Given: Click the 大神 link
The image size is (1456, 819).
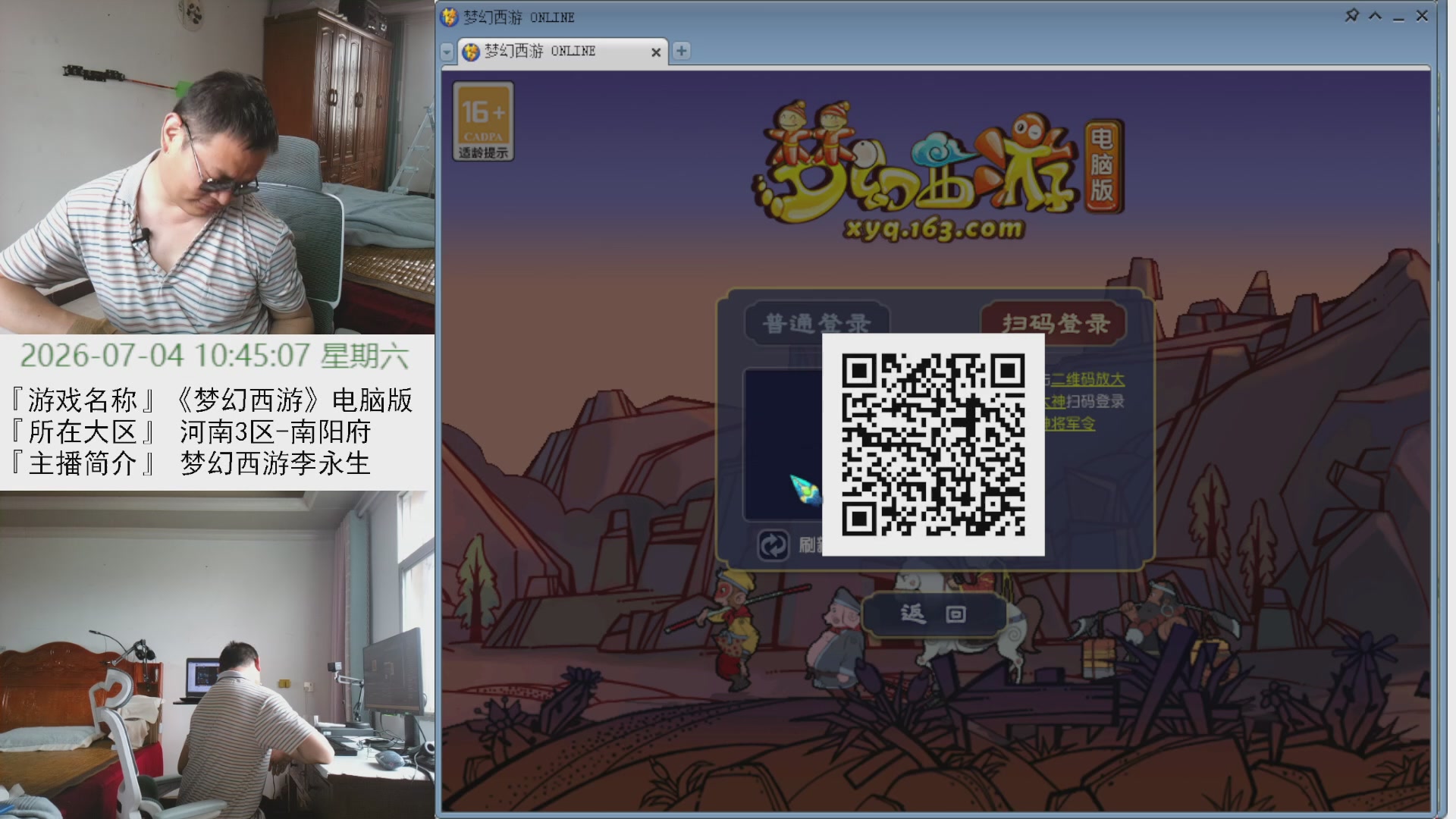Looking at the screenshot, I should (x=1055, y=401).
